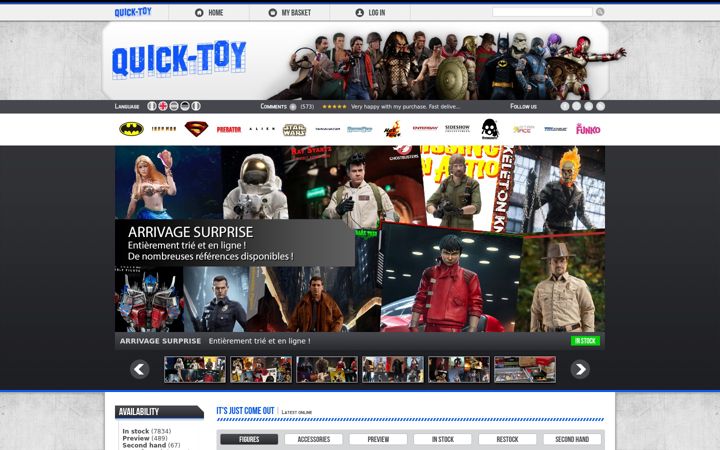The height and width of the screenshot is (450, 720).
Task: Click the Availability sidebar heading
Action: tap(159, 412)
